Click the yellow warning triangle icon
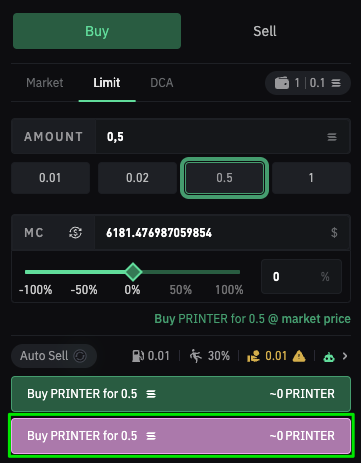The image size is (361, 463). [x=299, y=356]
